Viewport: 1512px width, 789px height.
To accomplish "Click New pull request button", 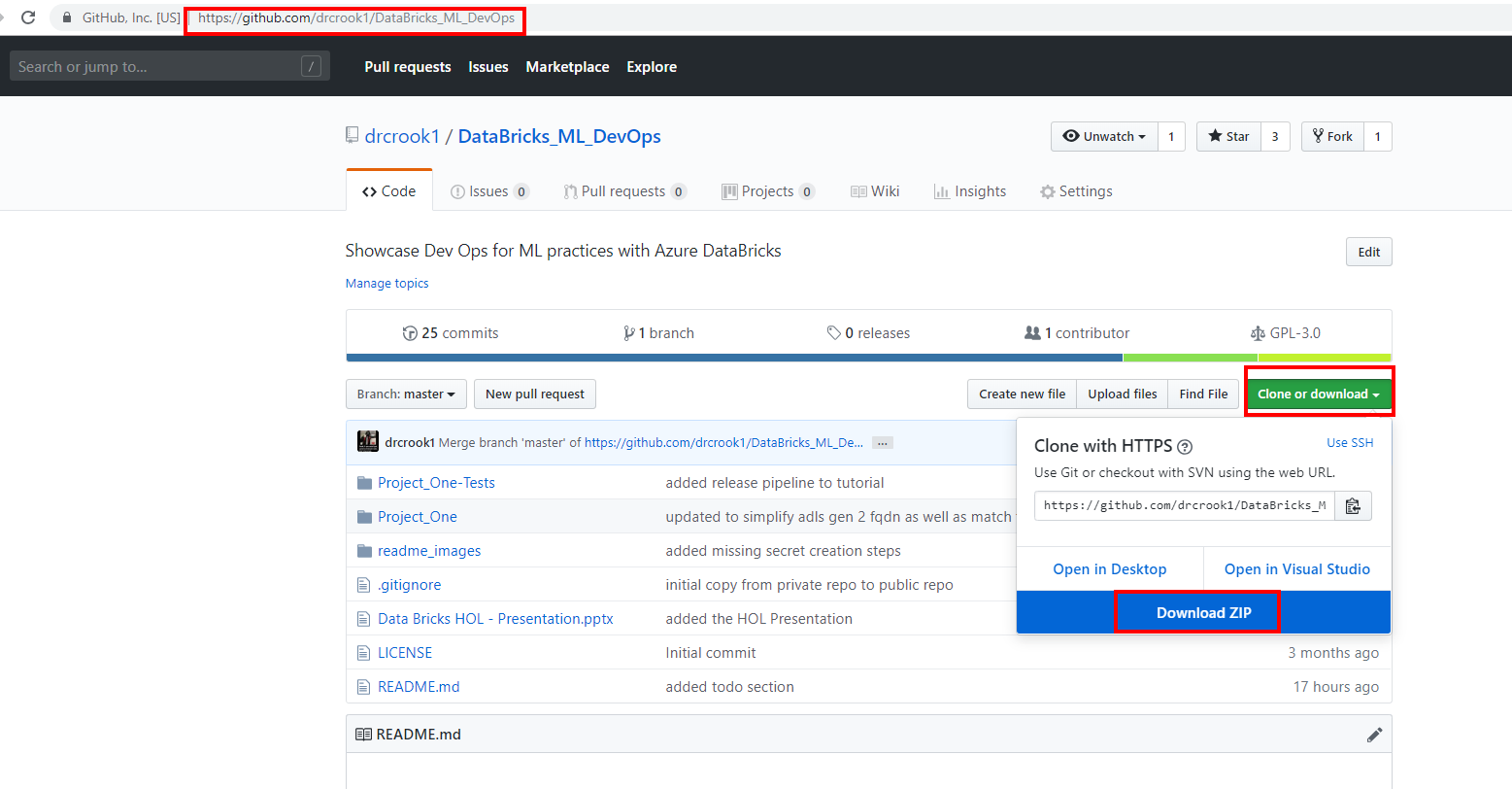I will pos(535,394).
